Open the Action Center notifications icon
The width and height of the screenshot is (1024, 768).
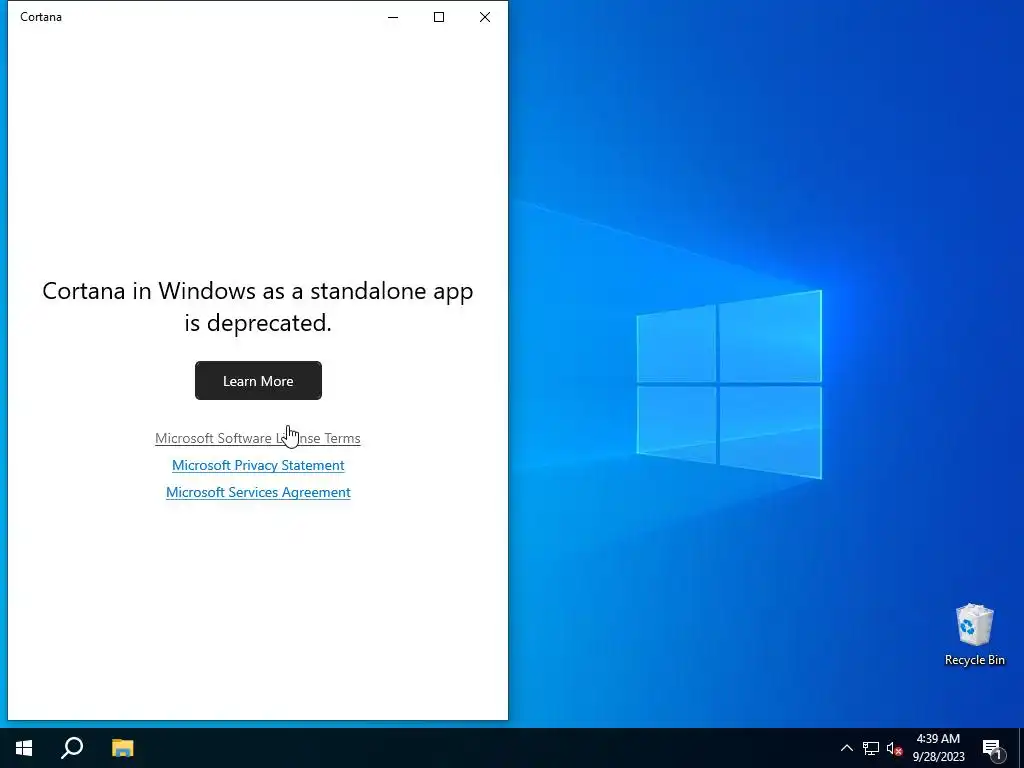992,748
